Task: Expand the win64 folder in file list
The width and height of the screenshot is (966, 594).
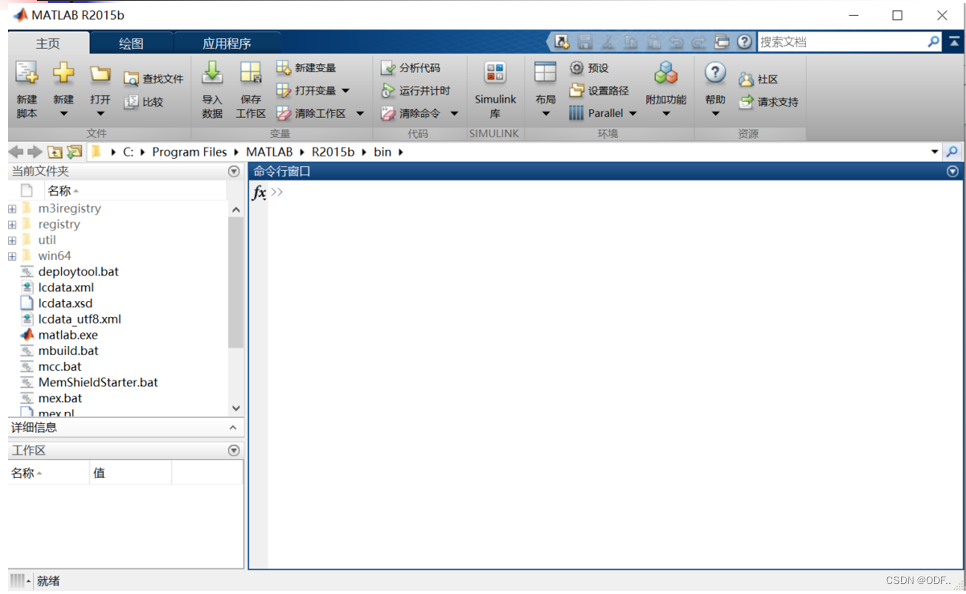Action: pyautogui.click(x=12, y=256)
